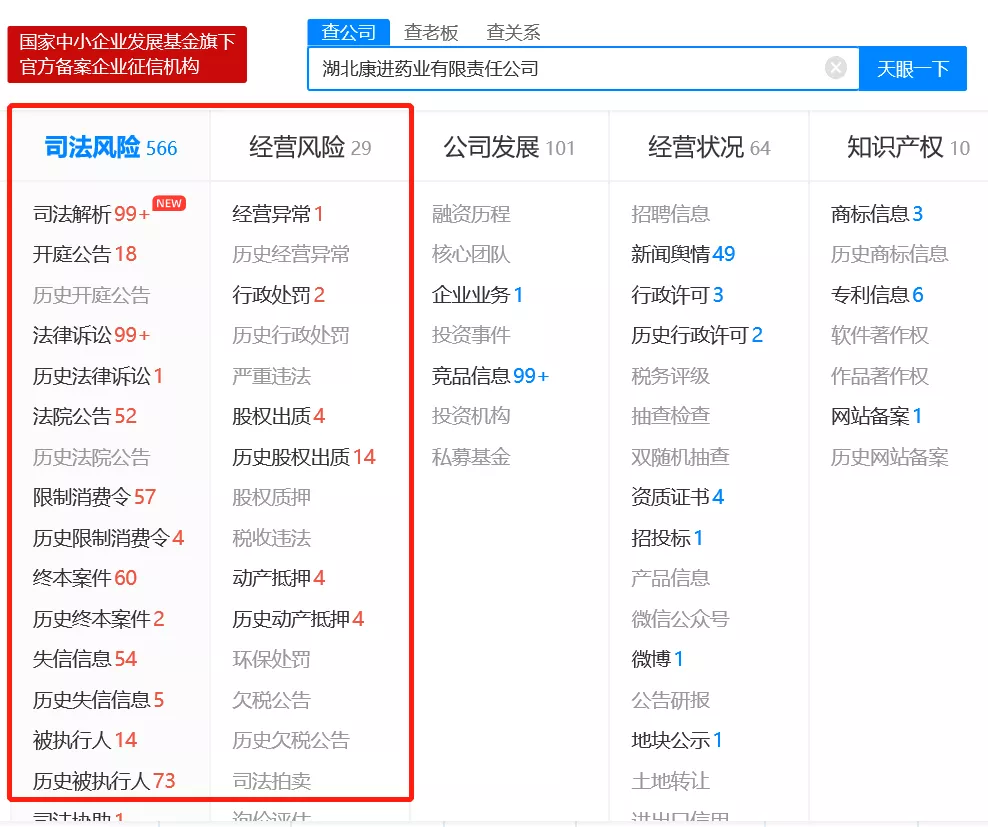Open 历史动产抵押 4 link

[x=298, y=618]
